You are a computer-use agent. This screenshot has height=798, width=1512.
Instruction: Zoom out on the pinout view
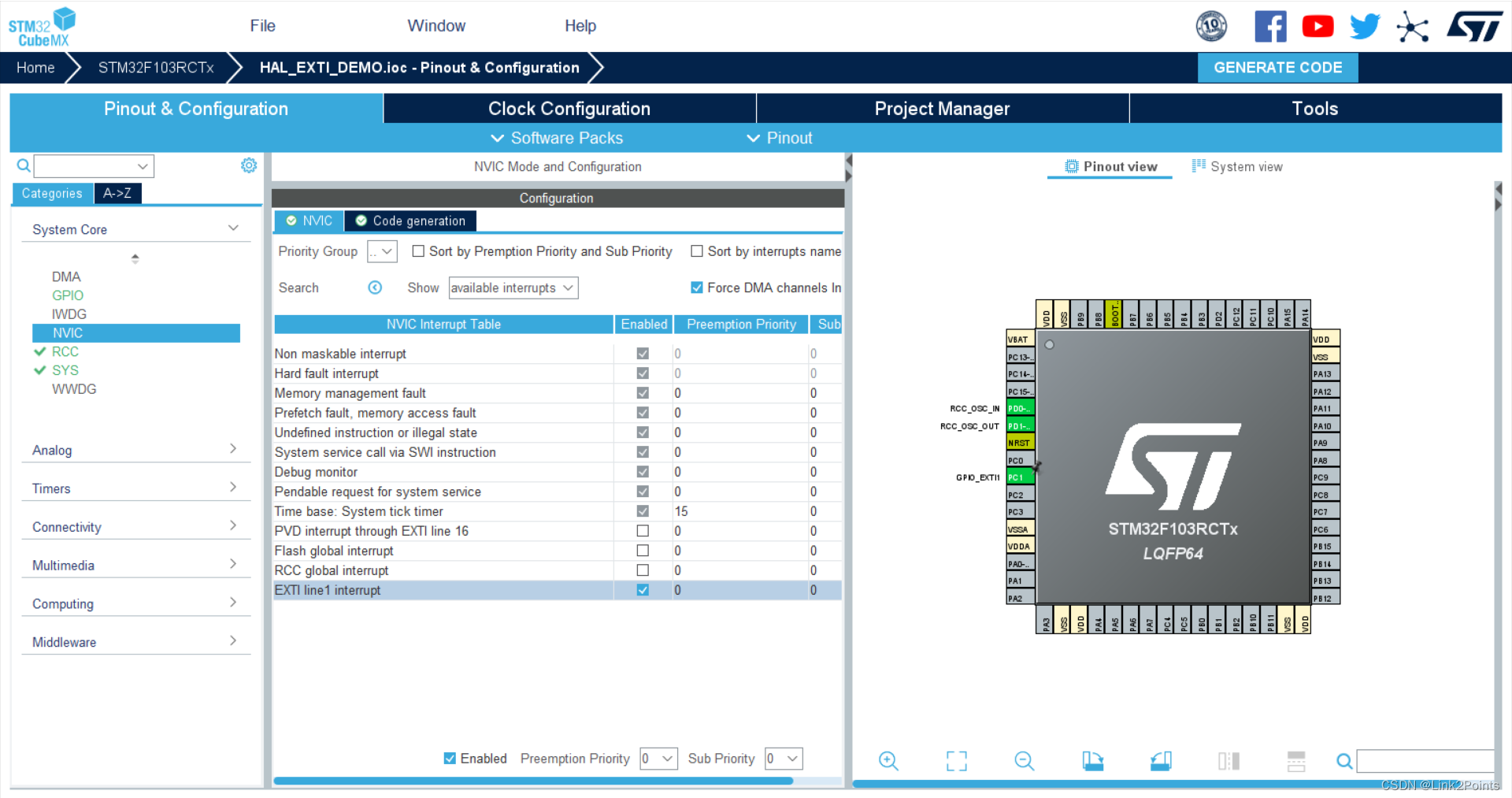[x=1024, y=760]
